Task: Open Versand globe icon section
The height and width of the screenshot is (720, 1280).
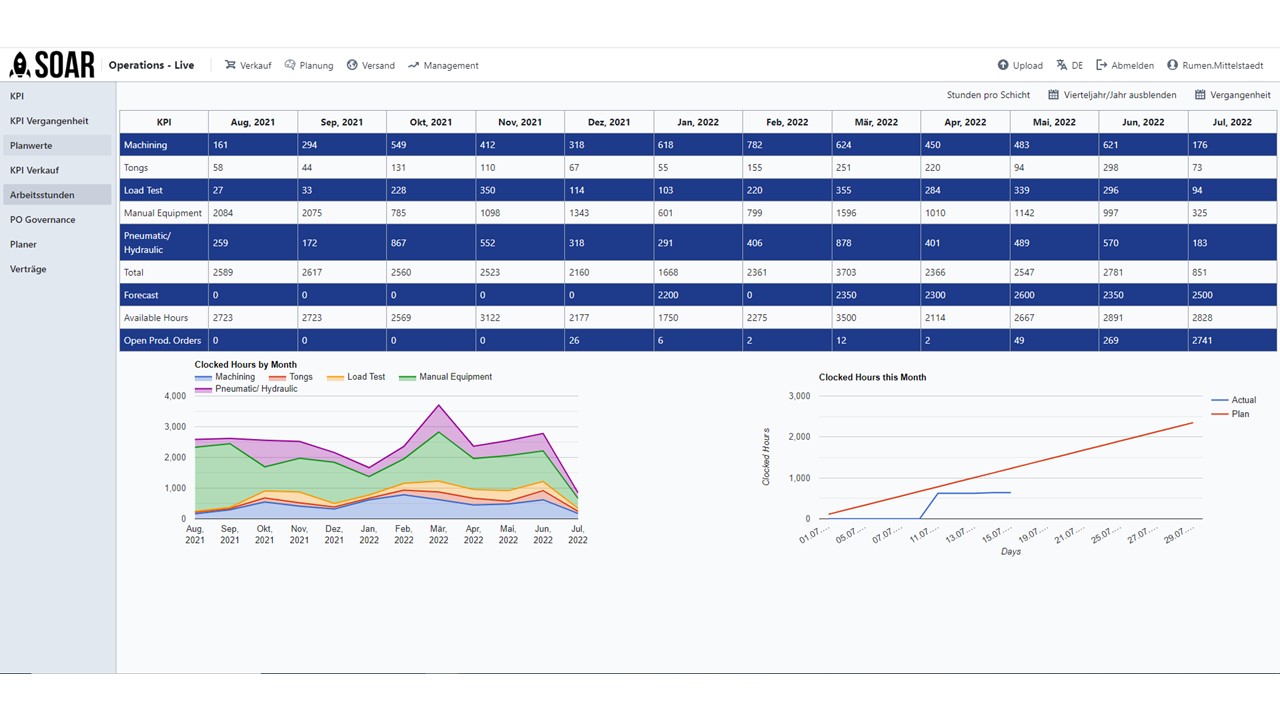Action: pos(352,65)
